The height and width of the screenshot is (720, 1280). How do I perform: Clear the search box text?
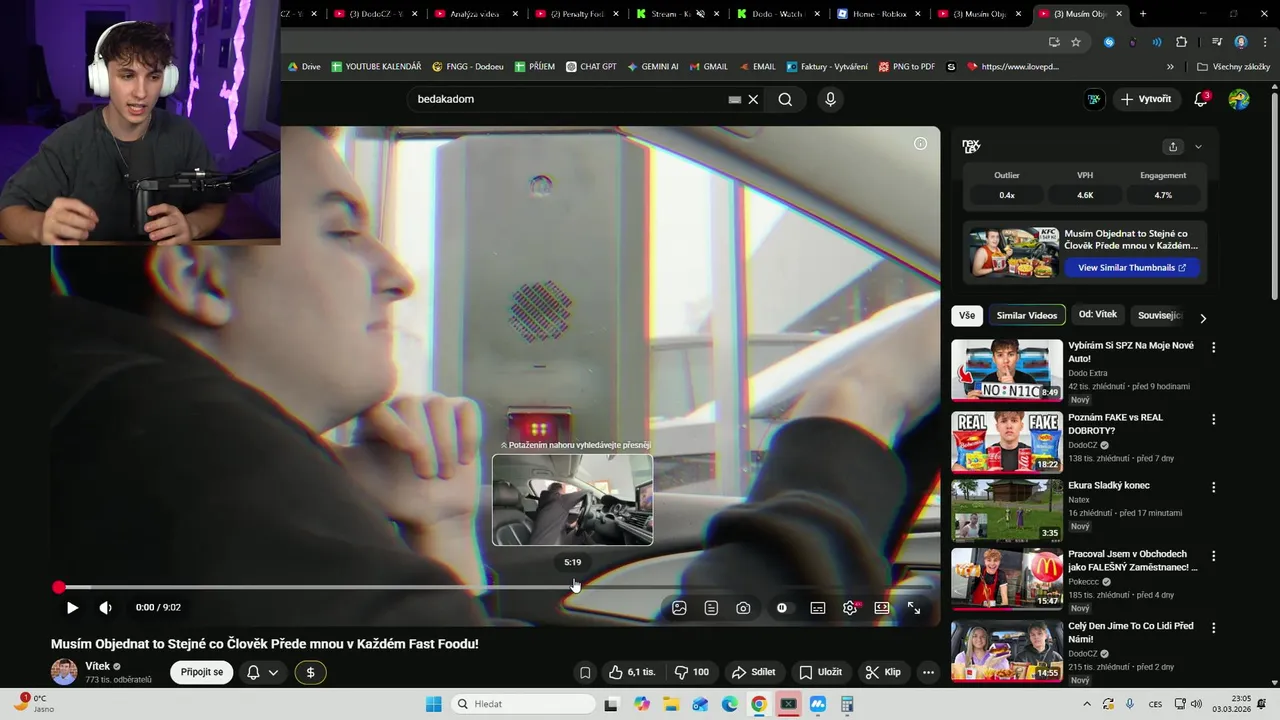pos(753,99)
